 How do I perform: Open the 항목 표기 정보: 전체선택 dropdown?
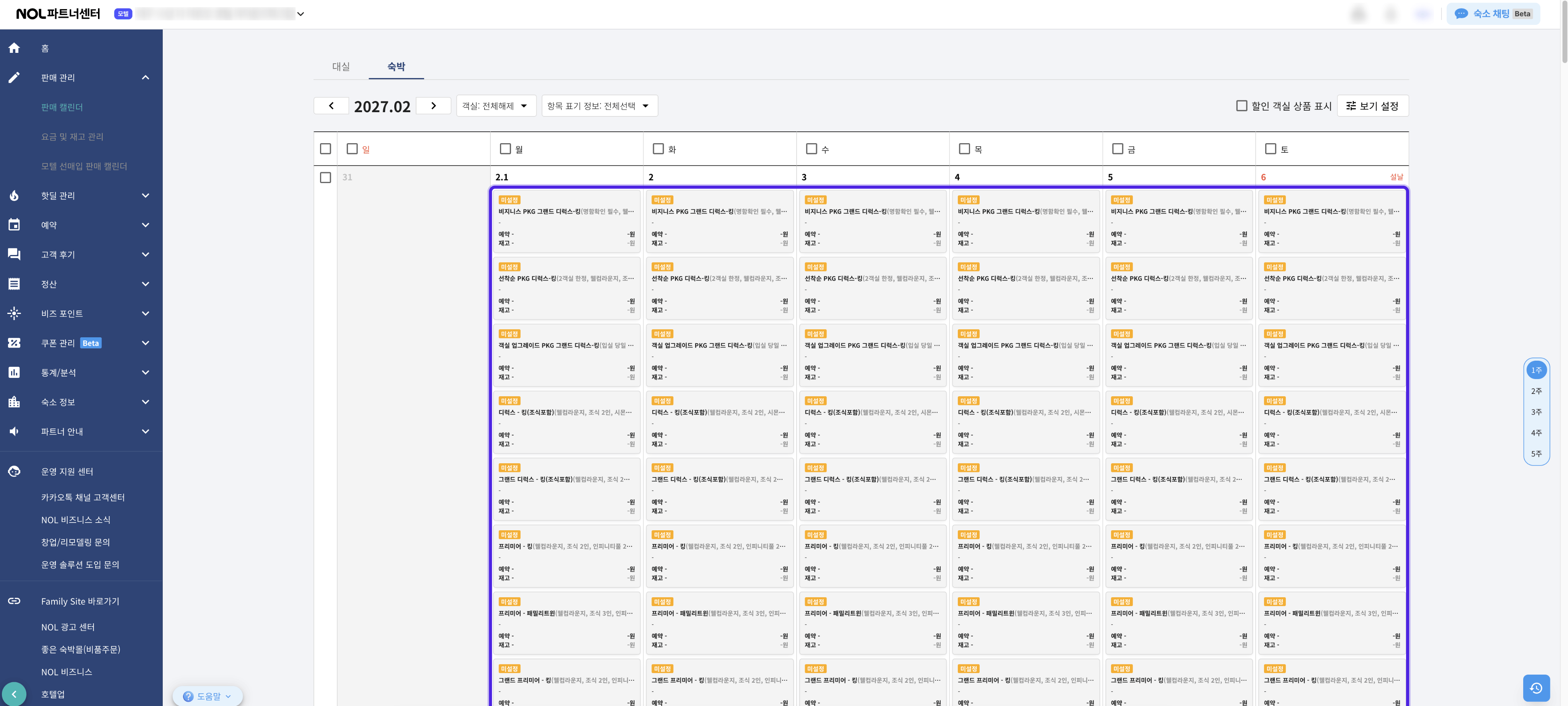point(599,106)
